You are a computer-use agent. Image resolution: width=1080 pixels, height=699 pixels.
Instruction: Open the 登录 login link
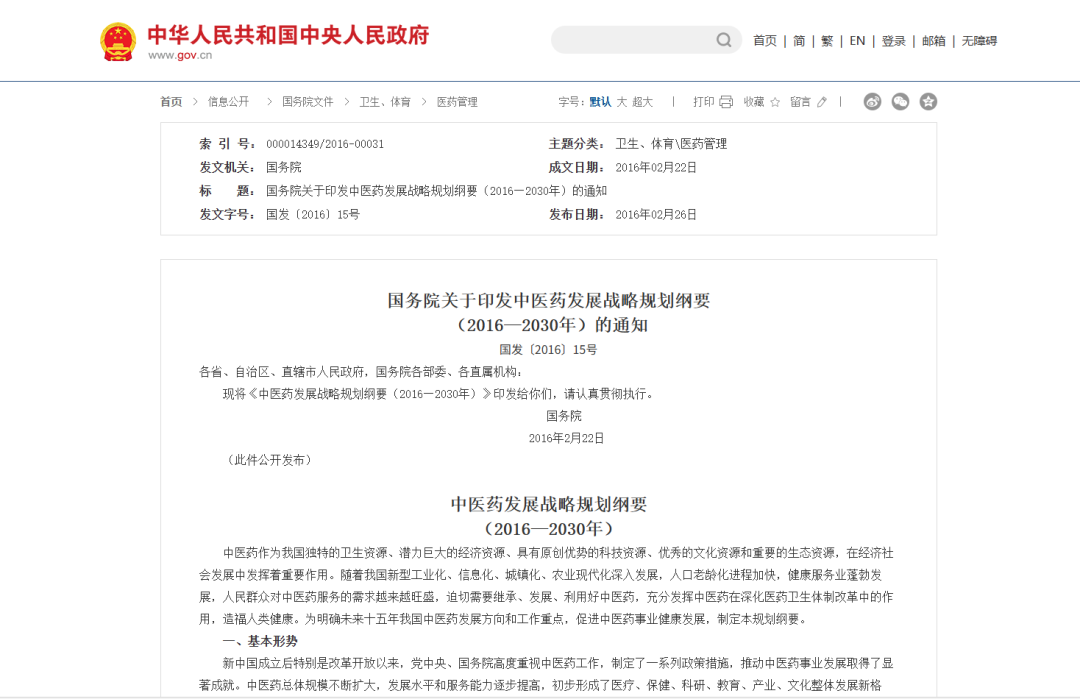click(x=893, y=40)
